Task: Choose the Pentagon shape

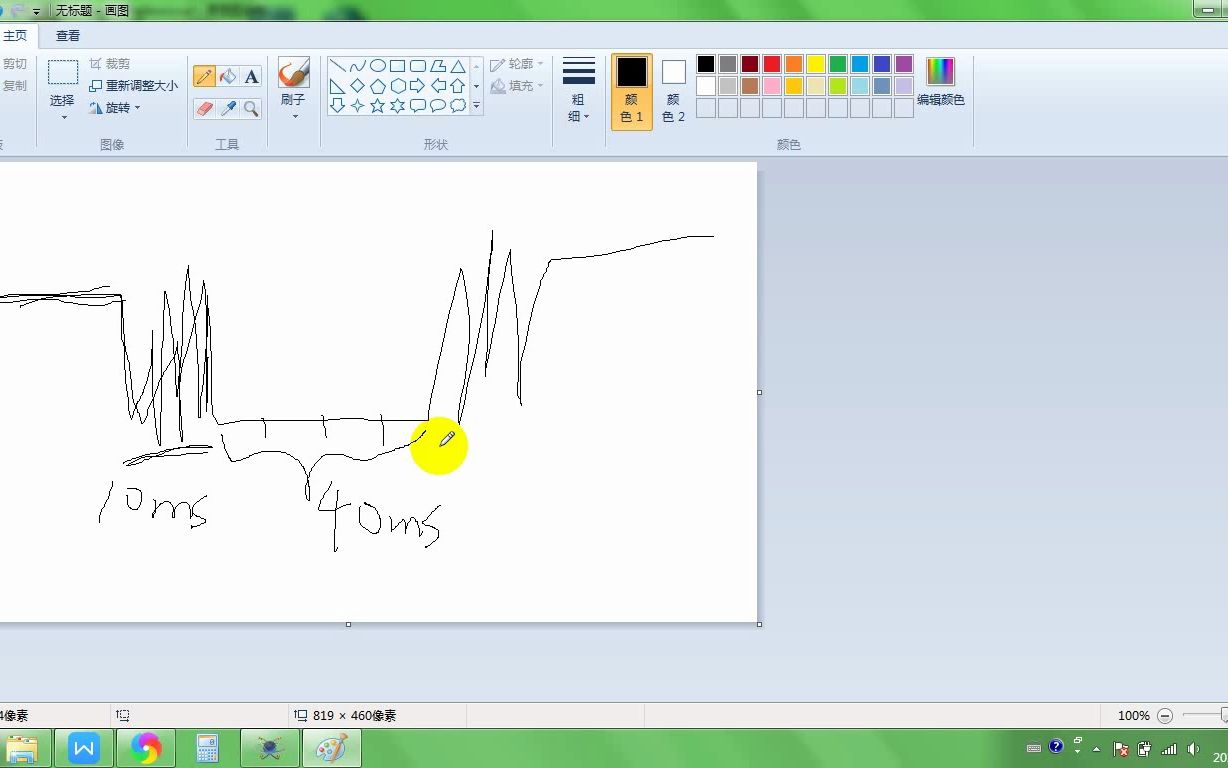Action: coord(378,86)
